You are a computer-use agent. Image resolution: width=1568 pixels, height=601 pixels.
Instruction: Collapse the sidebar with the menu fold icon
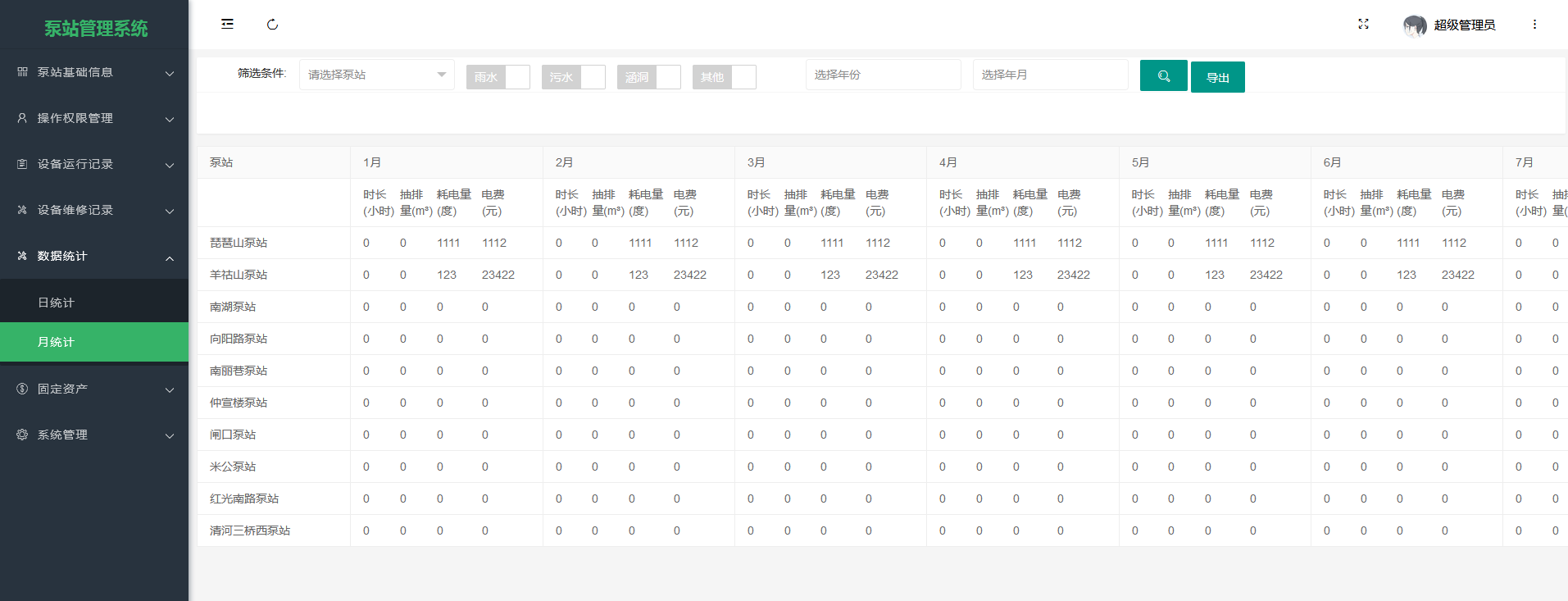227,25
